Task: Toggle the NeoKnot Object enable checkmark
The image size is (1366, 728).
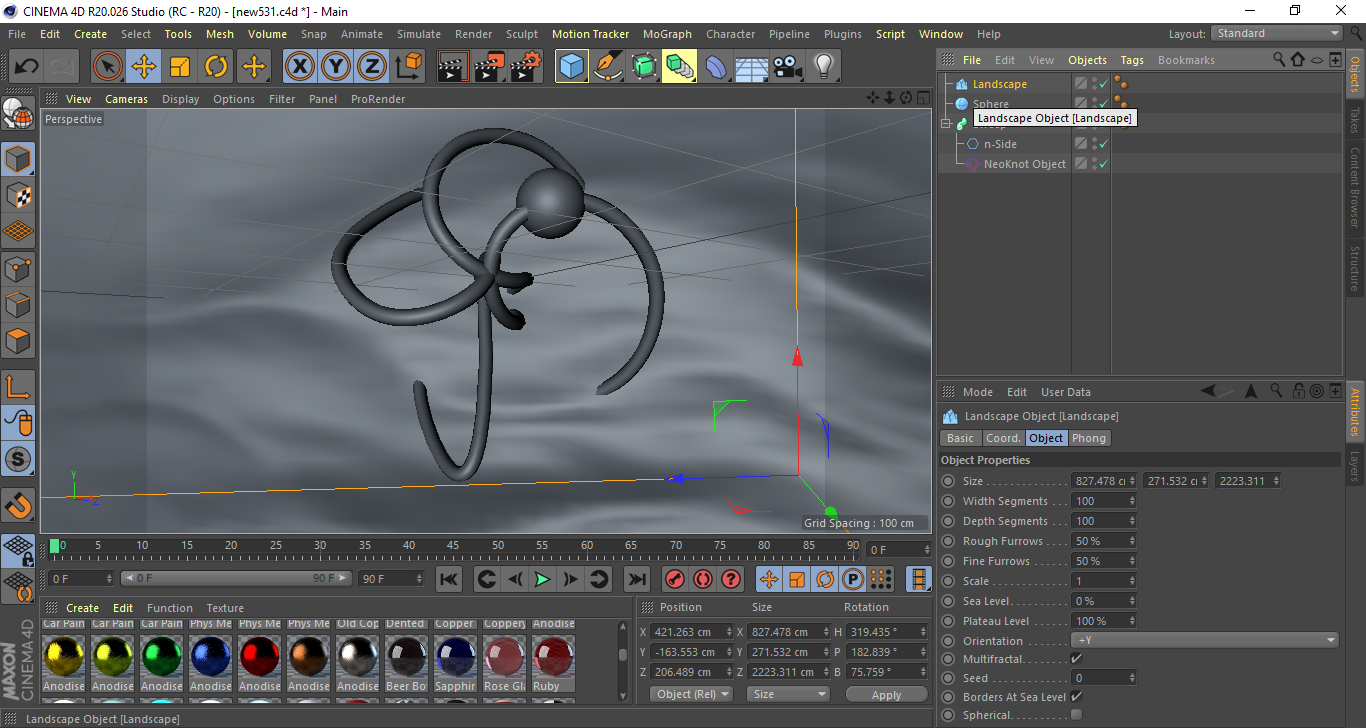Action: tap(1104, 164)
